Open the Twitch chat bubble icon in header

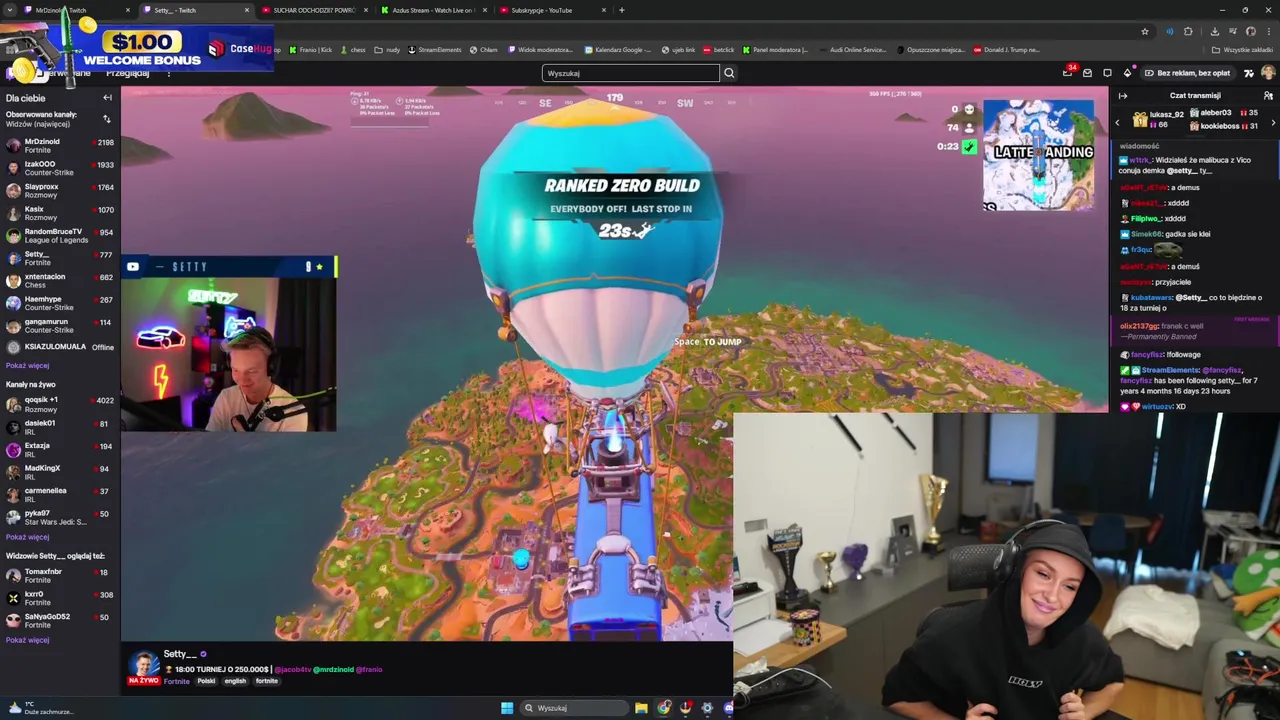point(1107,73)
